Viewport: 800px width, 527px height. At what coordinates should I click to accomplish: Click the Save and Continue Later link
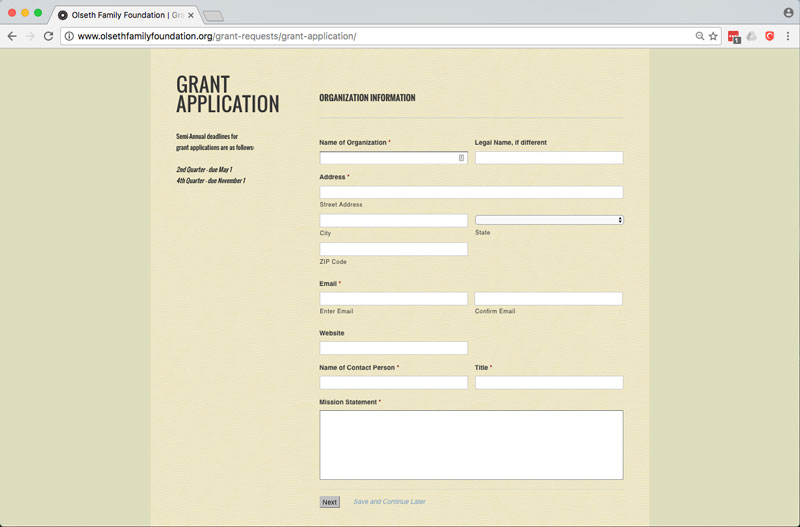(x=389, y=502)
